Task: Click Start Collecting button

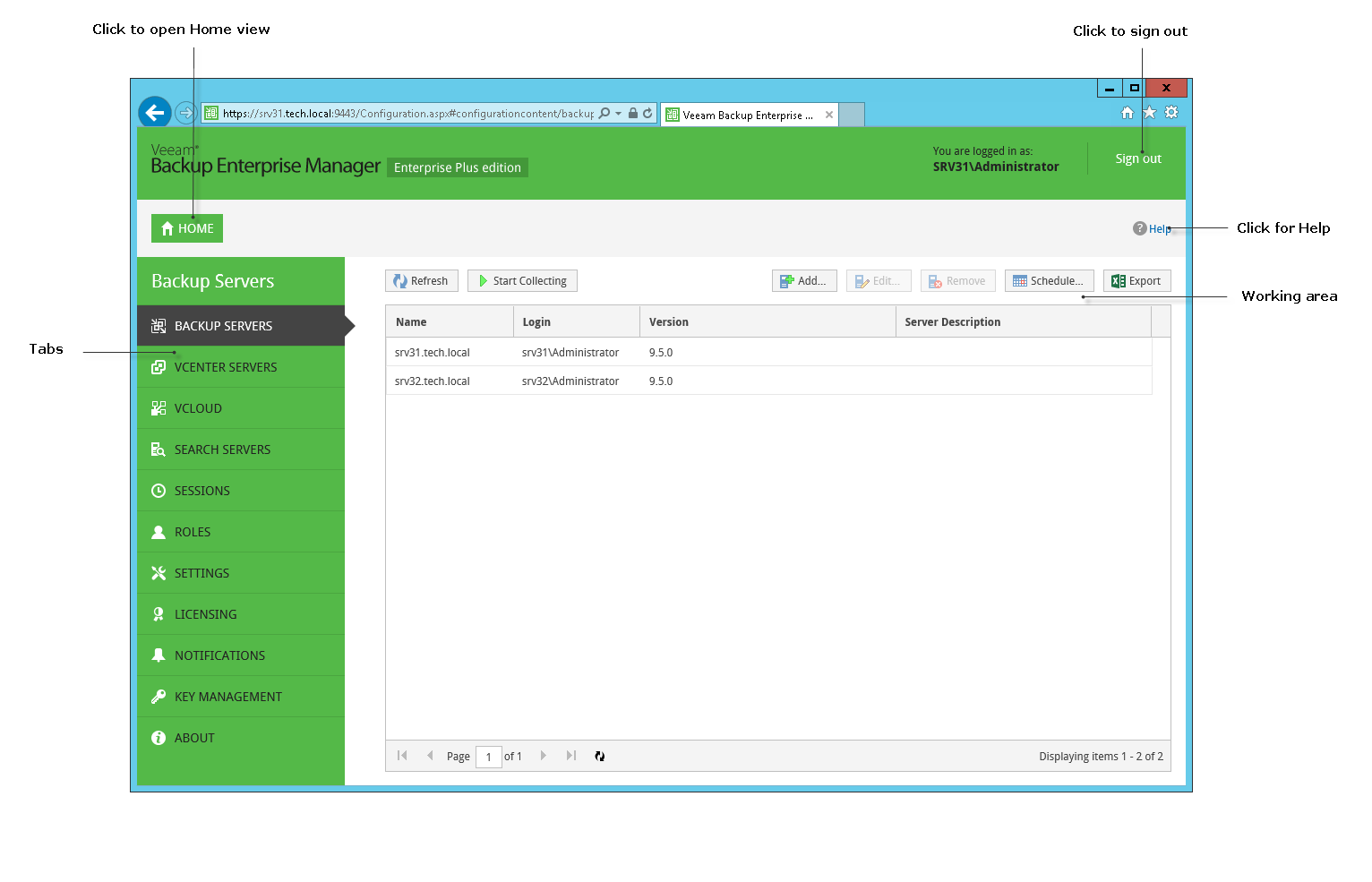Action: click(x=522, y=281)
